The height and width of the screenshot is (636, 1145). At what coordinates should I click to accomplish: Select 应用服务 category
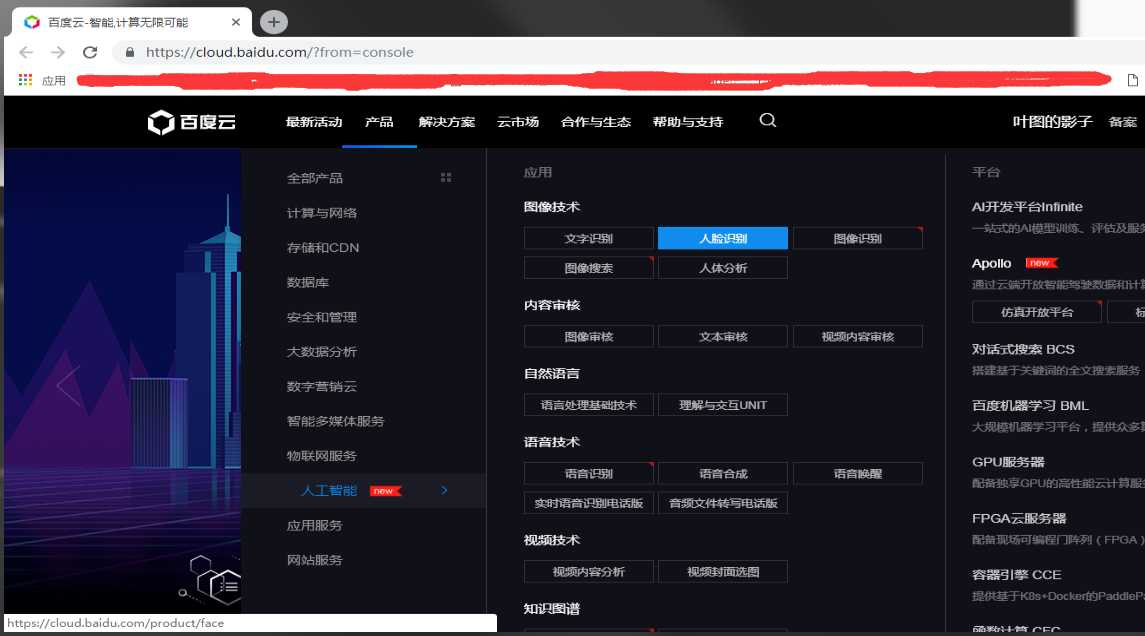[x=315, y=526]
